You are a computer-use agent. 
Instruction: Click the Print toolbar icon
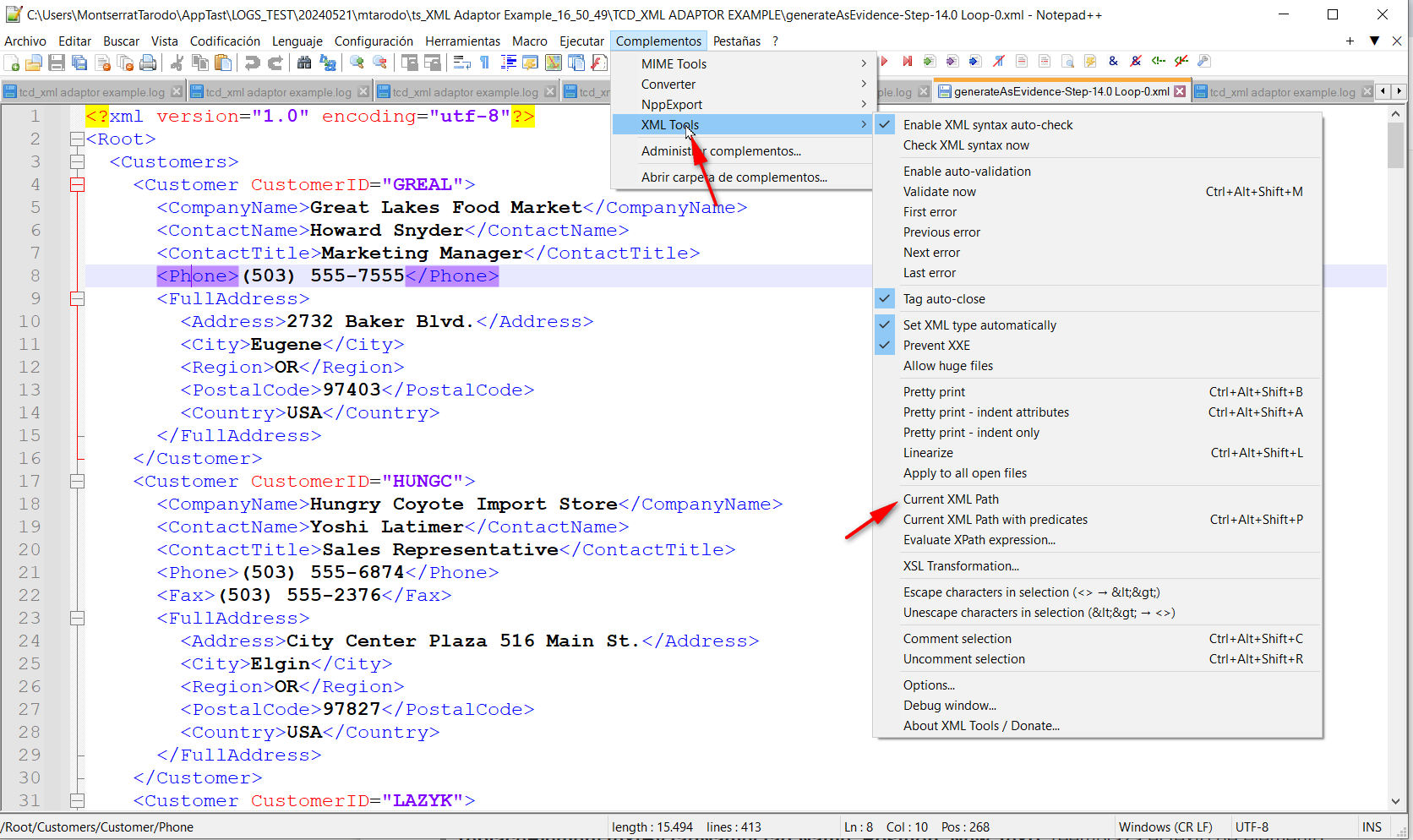(149, 62)
